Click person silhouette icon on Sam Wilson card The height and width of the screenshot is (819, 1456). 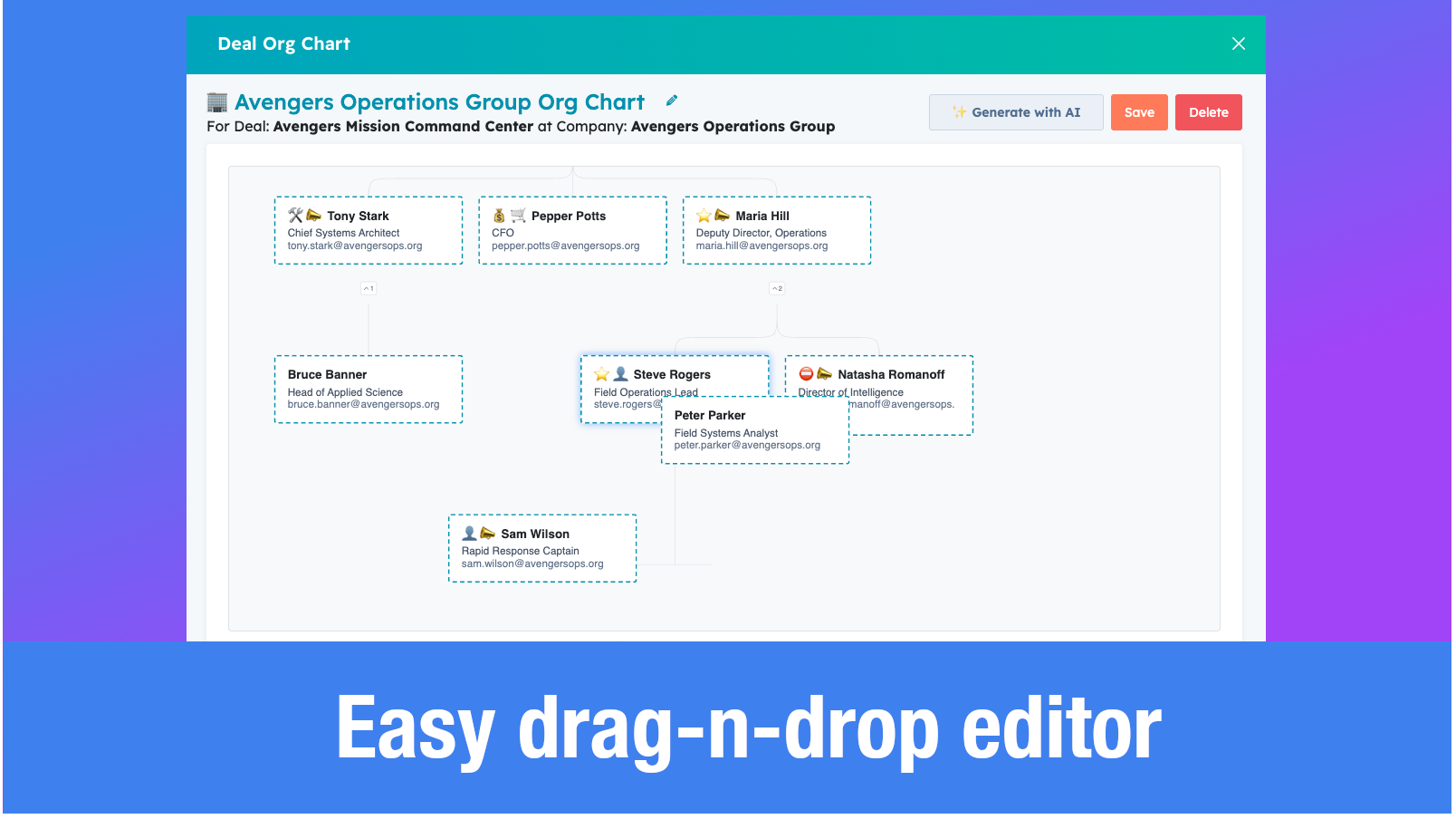pyautogui.click(x=469, y=534)
